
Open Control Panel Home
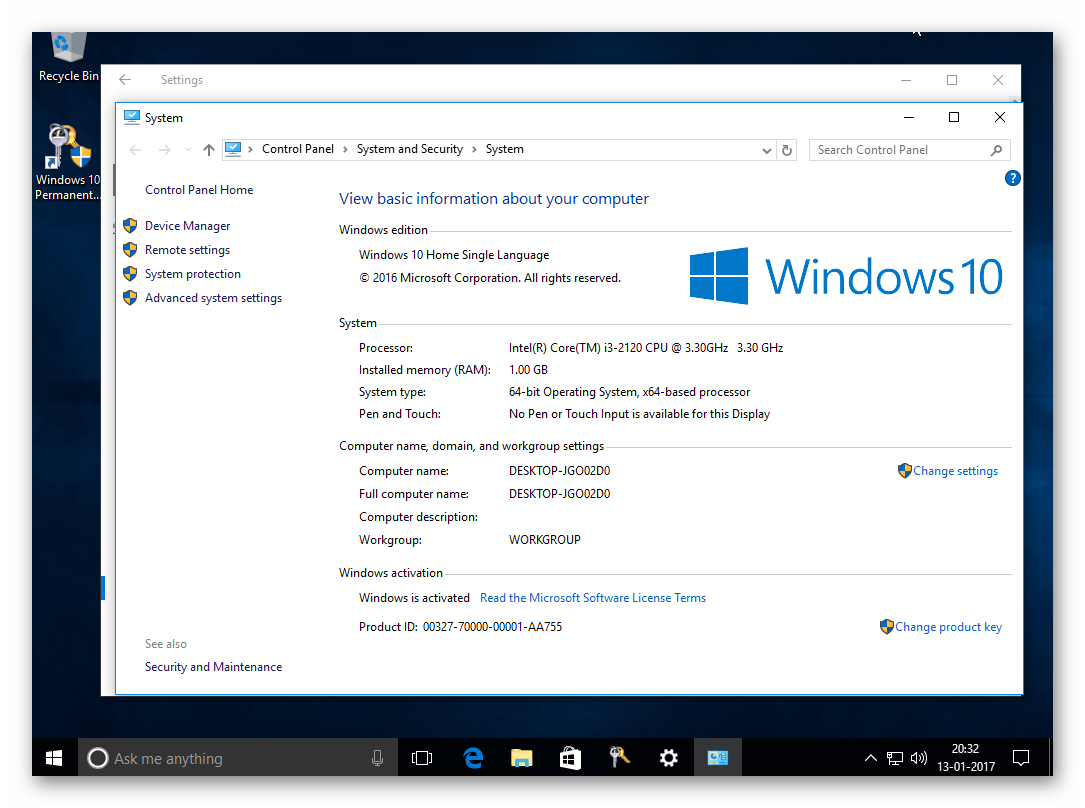point(199,190)
